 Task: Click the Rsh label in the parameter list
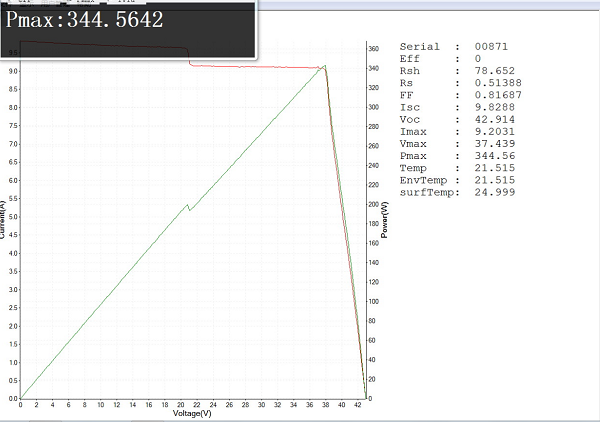coord(409,71)
